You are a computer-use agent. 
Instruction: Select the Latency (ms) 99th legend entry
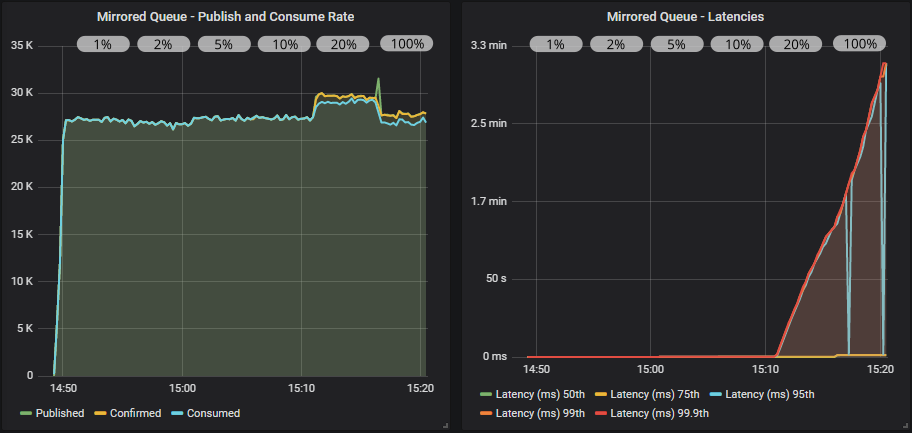click(541, 413)
